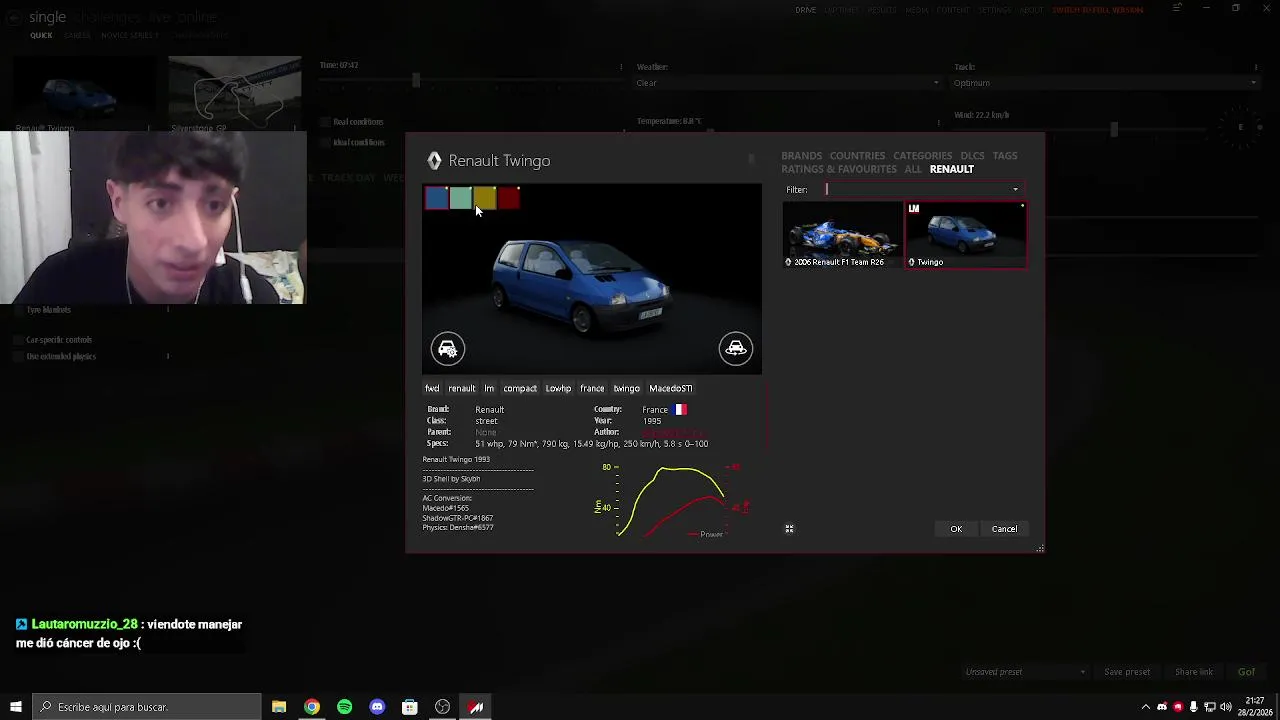Click the 'compact' tag
Screen dimensions: 1280x720
pos(520,388)
